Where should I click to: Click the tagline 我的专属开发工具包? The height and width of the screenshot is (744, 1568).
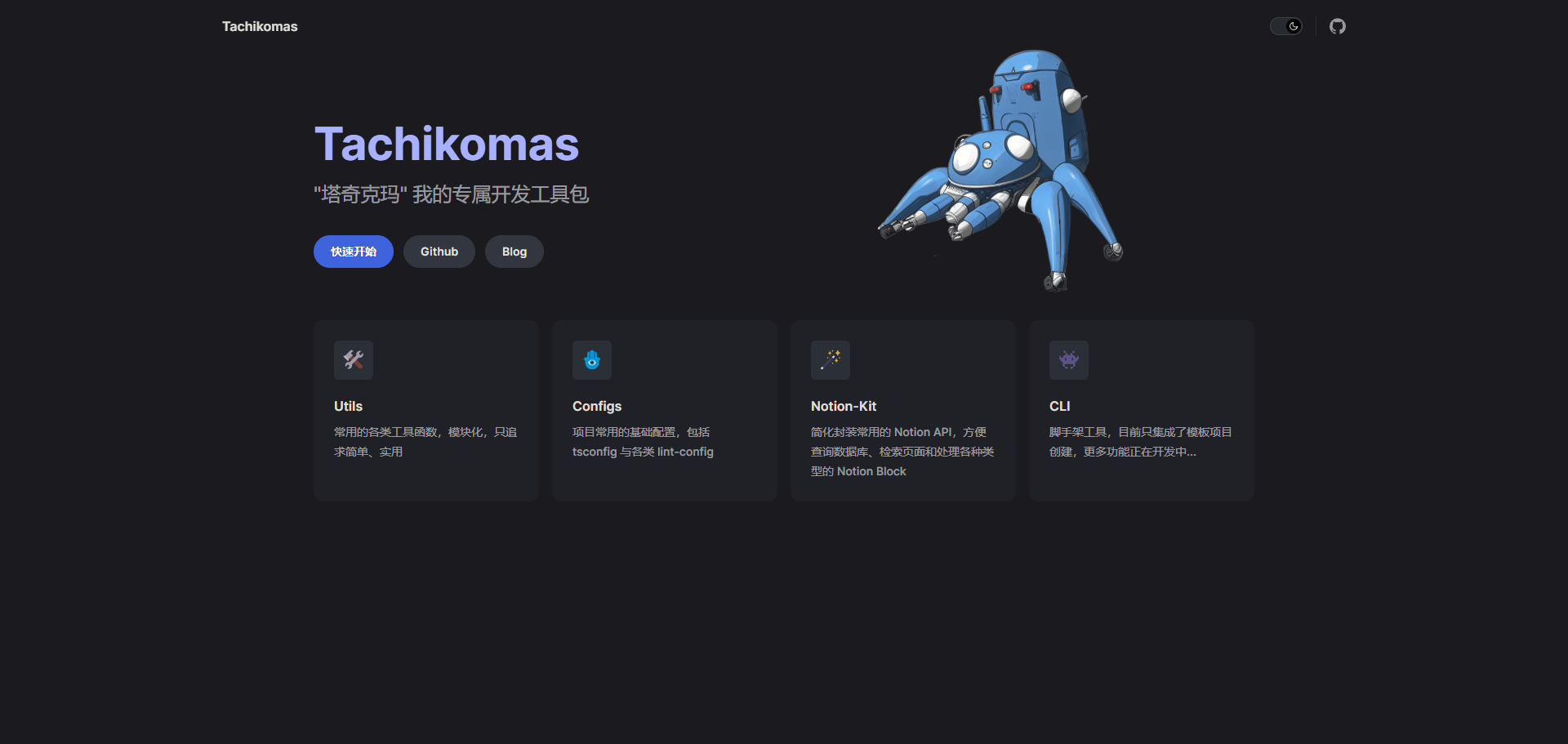tap(452, 194)
